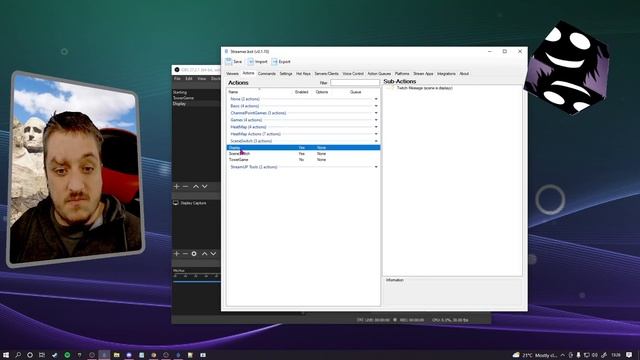Open Windows taskbar search
This screenshot has height=360, width=640.
pos(18,355)
